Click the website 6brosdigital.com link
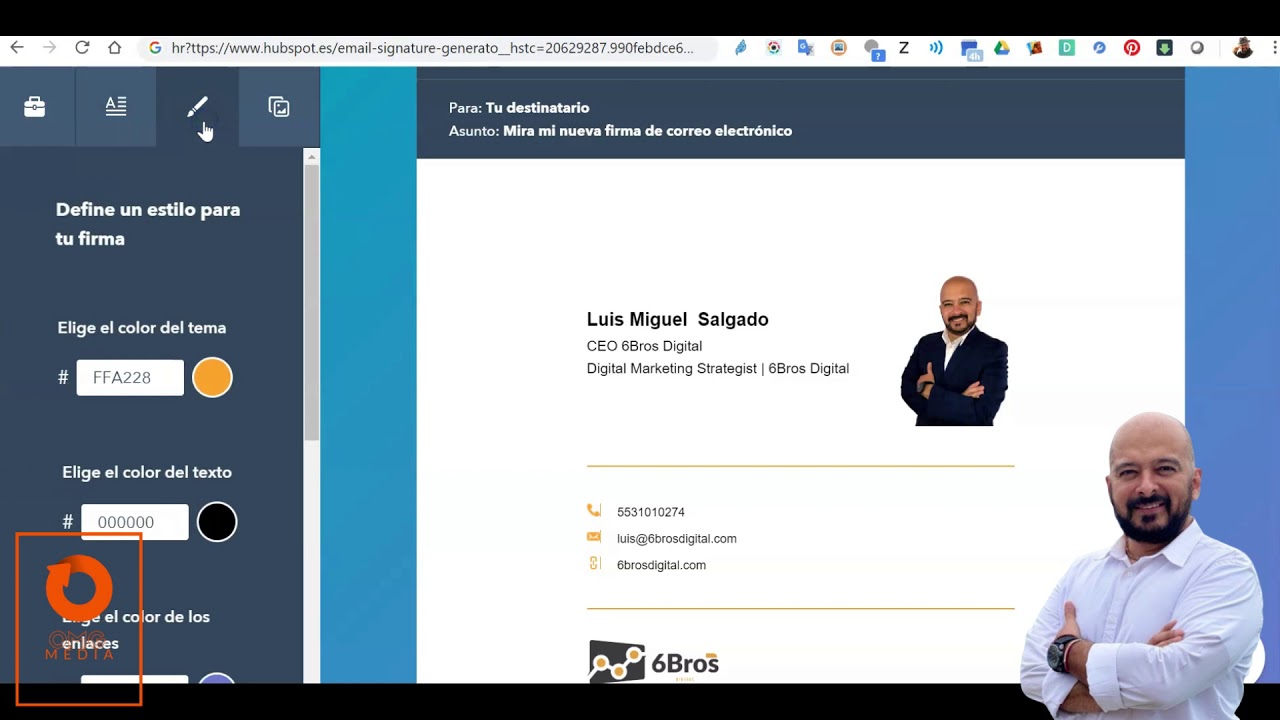The height and width of the screenshot is (720, 1280). tap(661, 565)
